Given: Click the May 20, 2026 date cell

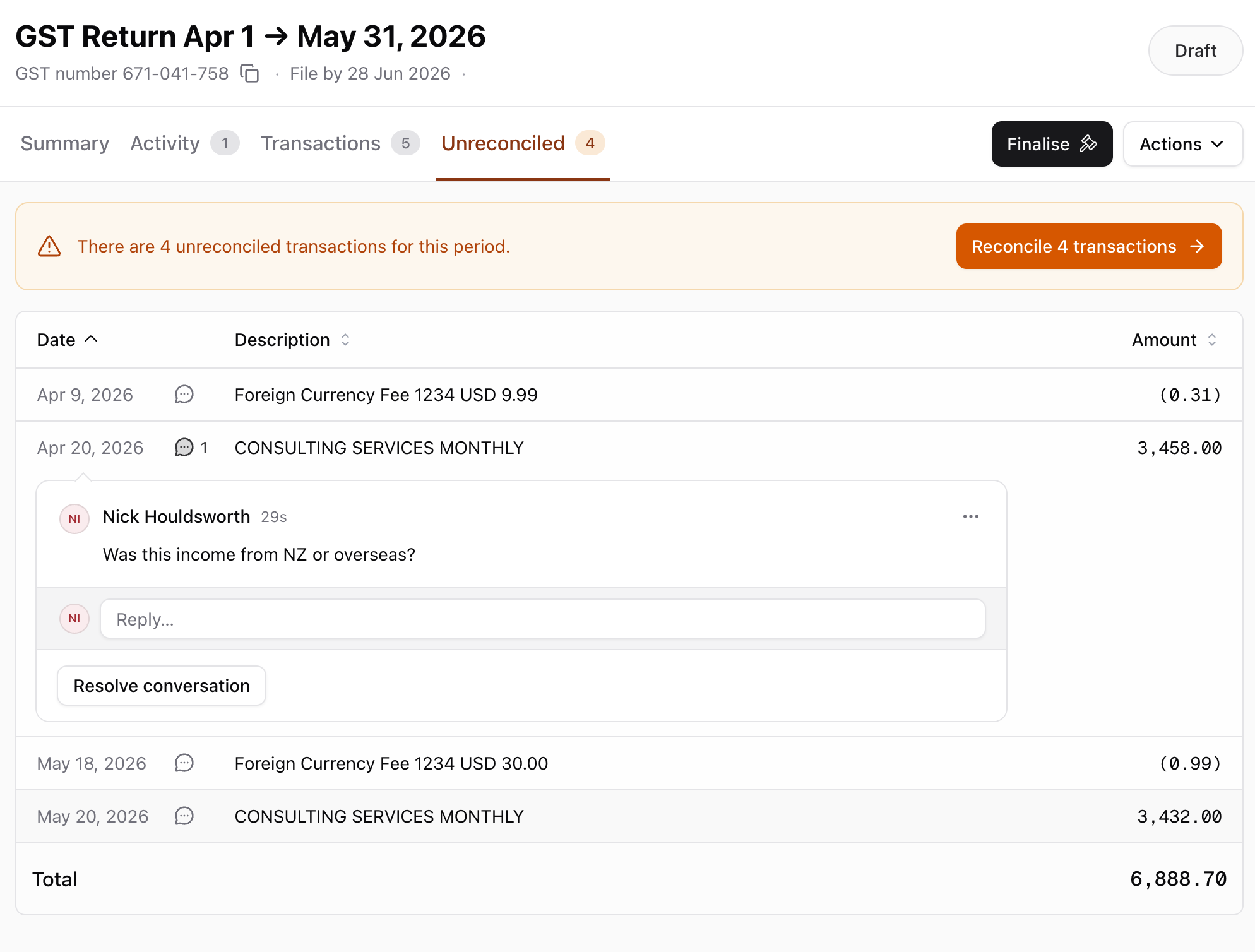Looking at the screenshot, I should [x=93, y=816].
